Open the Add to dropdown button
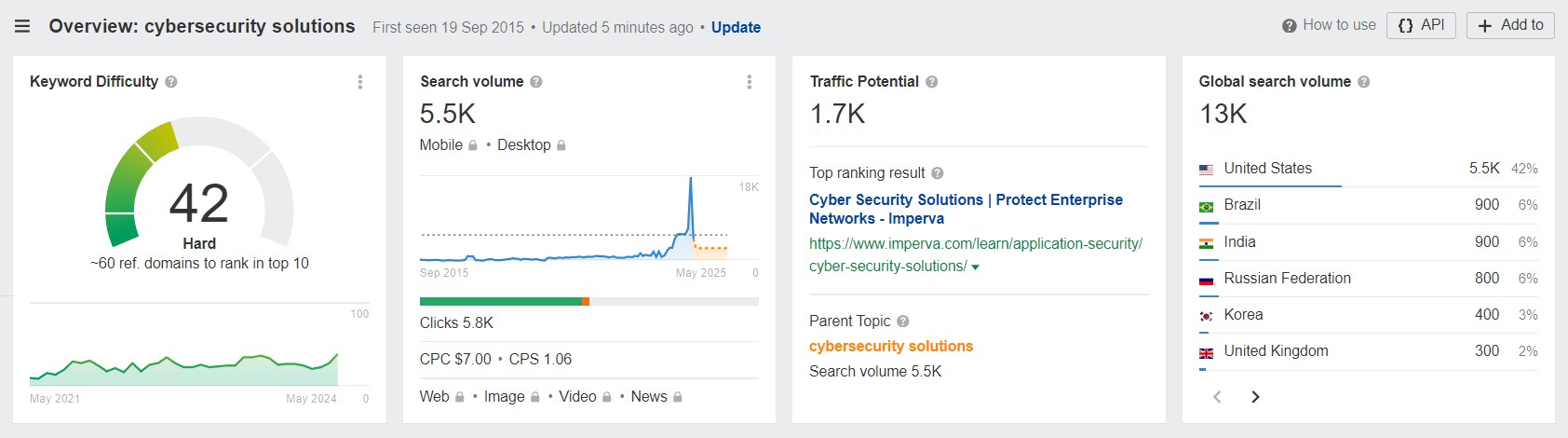The image size is (1568, 438). [x=1510, y=25]
